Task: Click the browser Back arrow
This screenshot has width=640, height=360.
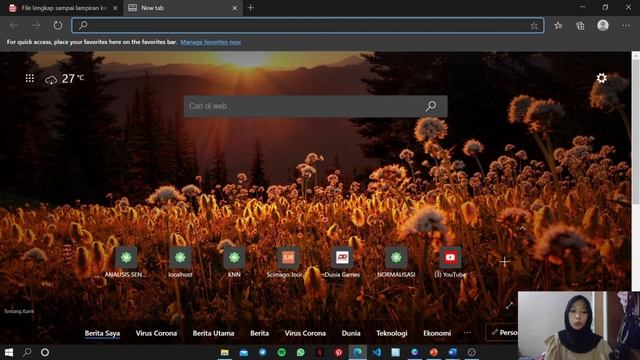Action: 14,25
